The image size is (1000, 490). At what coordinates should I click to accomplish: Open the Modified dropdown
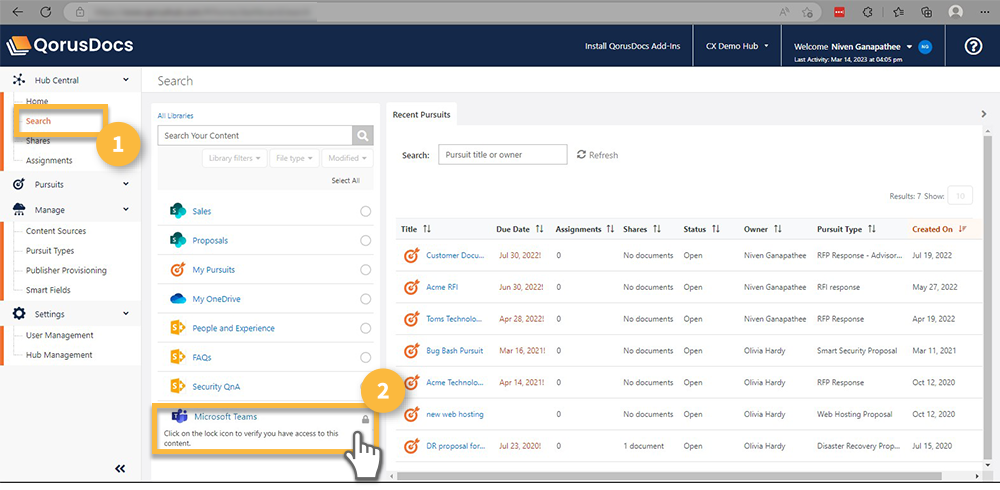[348, 158]
